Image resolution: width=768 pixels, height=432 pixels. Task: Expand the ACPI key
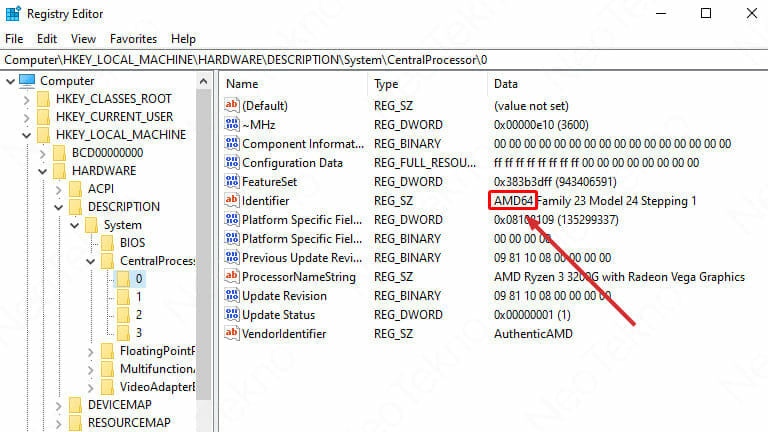click(59, 190)
